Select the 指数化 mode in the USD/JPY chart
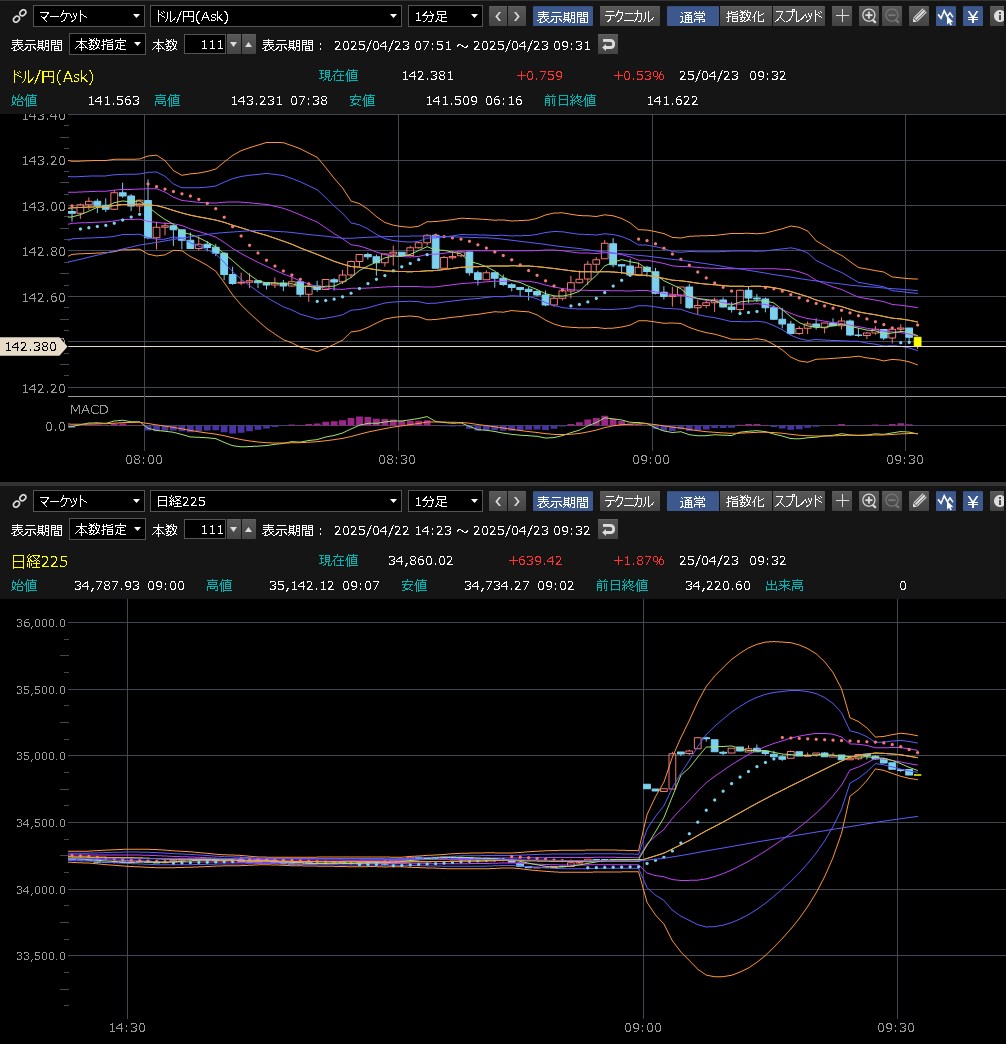 pos(745,16)
